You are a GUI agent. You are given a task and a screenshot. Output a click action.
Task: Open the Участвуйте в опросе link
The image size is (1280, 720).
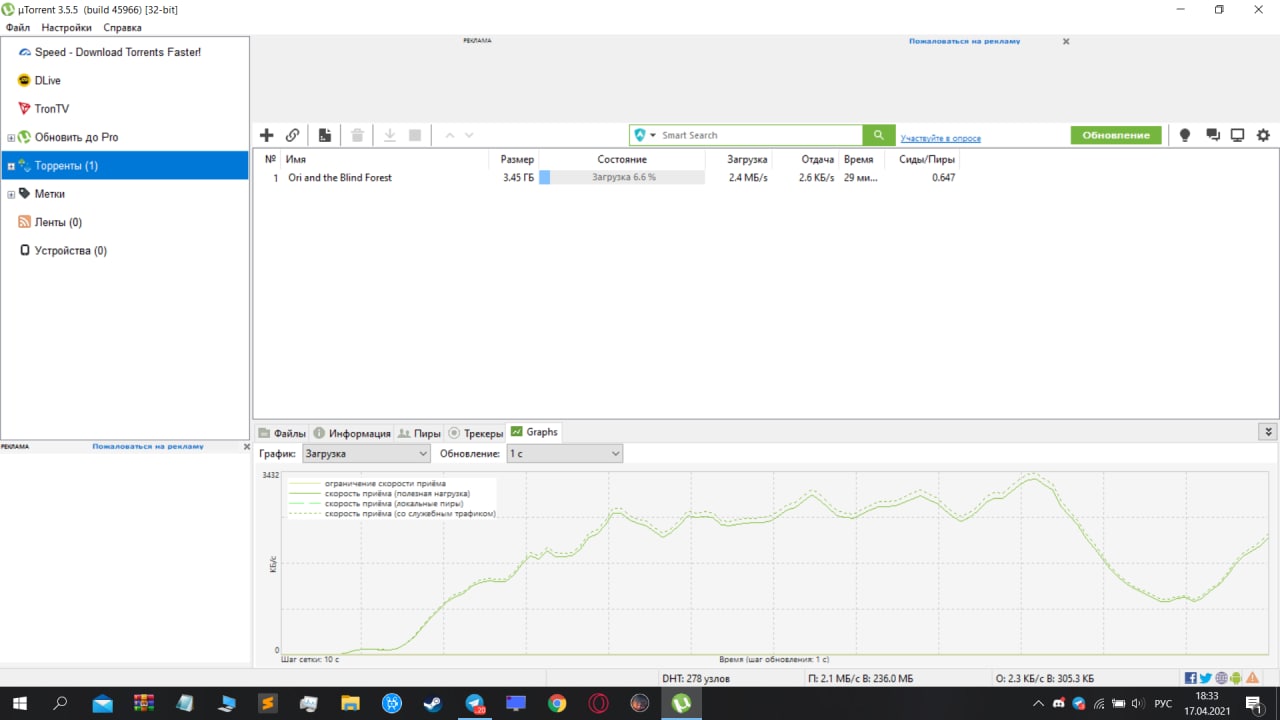940,138
